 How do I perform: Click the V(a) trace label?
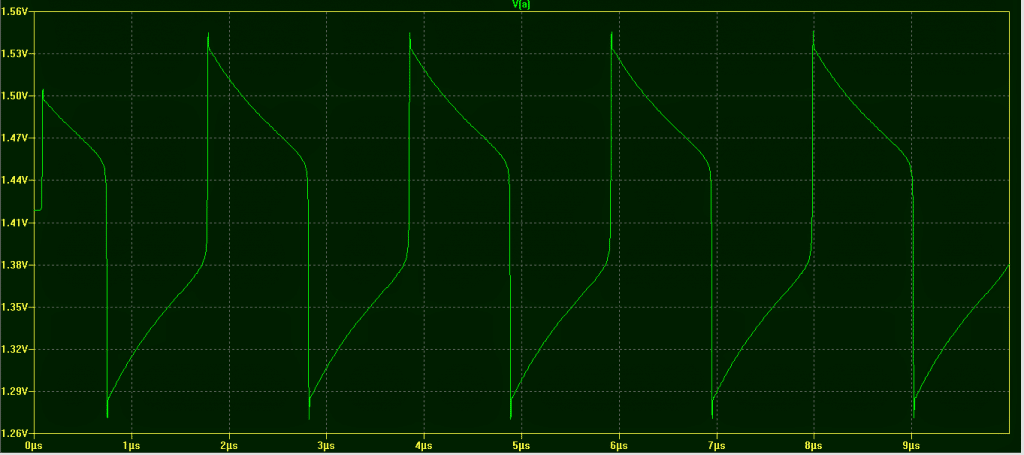point(520,5)
